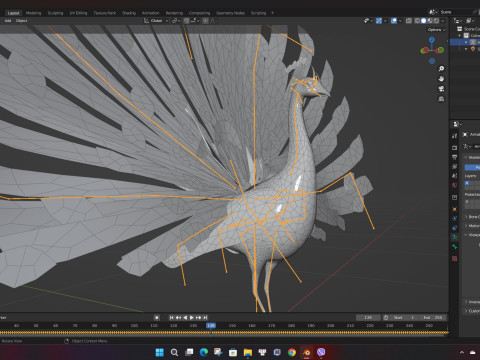The width and height of the screenshot is (480, 360).
Task: Switch to the Modeling workspace tab
Action: 34,13
